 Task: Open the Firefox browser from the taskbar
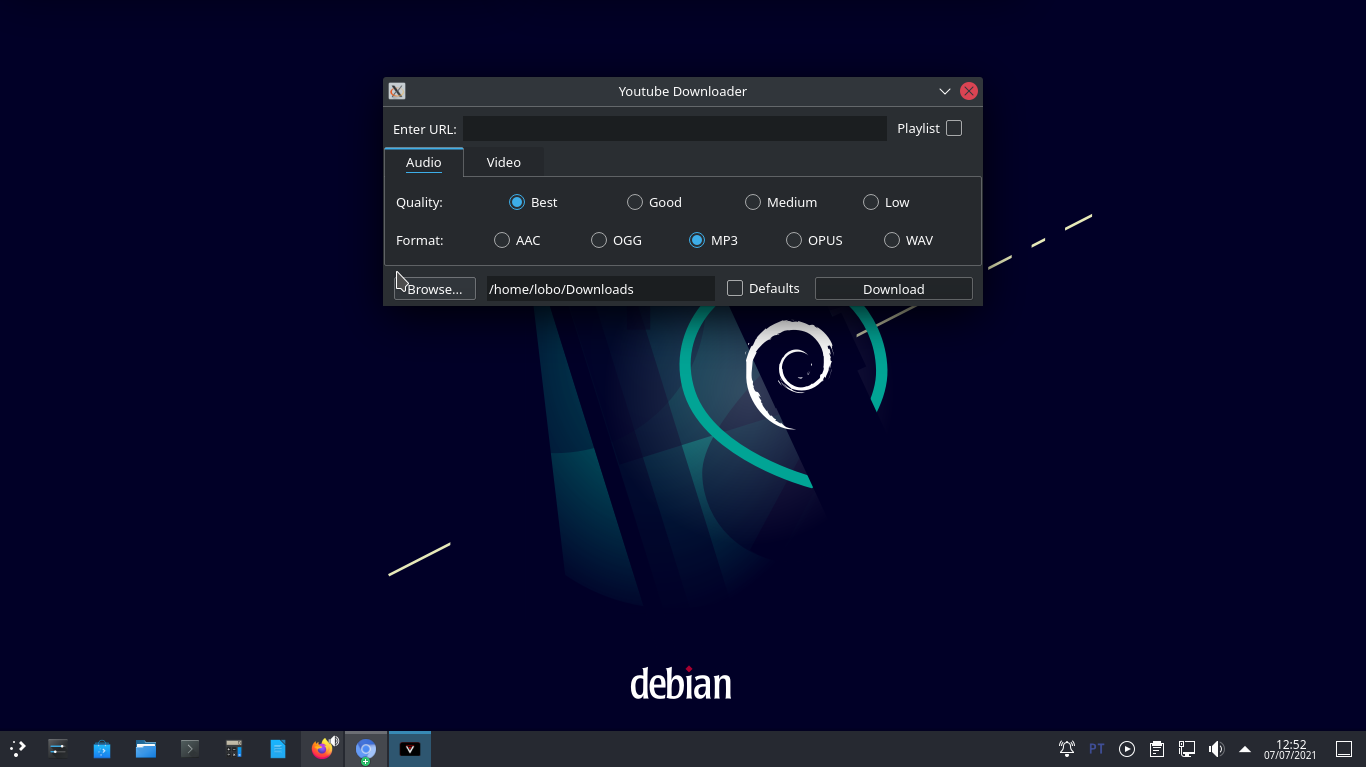[x=322, y=748]
